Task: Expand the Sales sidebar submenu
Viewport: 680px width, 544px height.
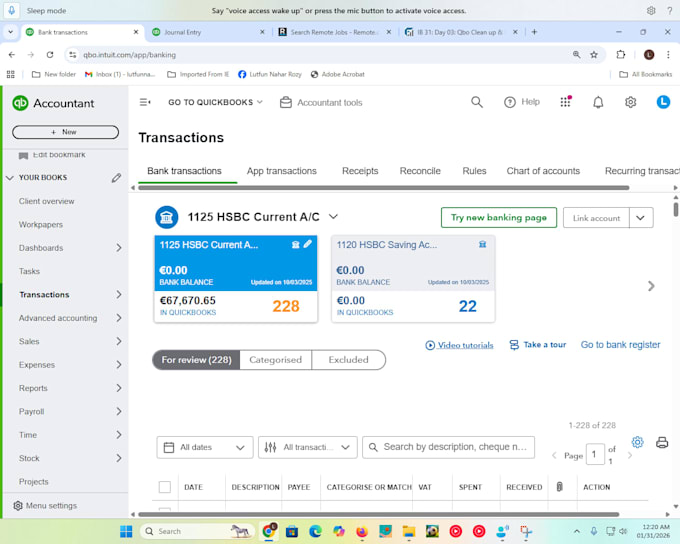Action: (x=119, y=341)
